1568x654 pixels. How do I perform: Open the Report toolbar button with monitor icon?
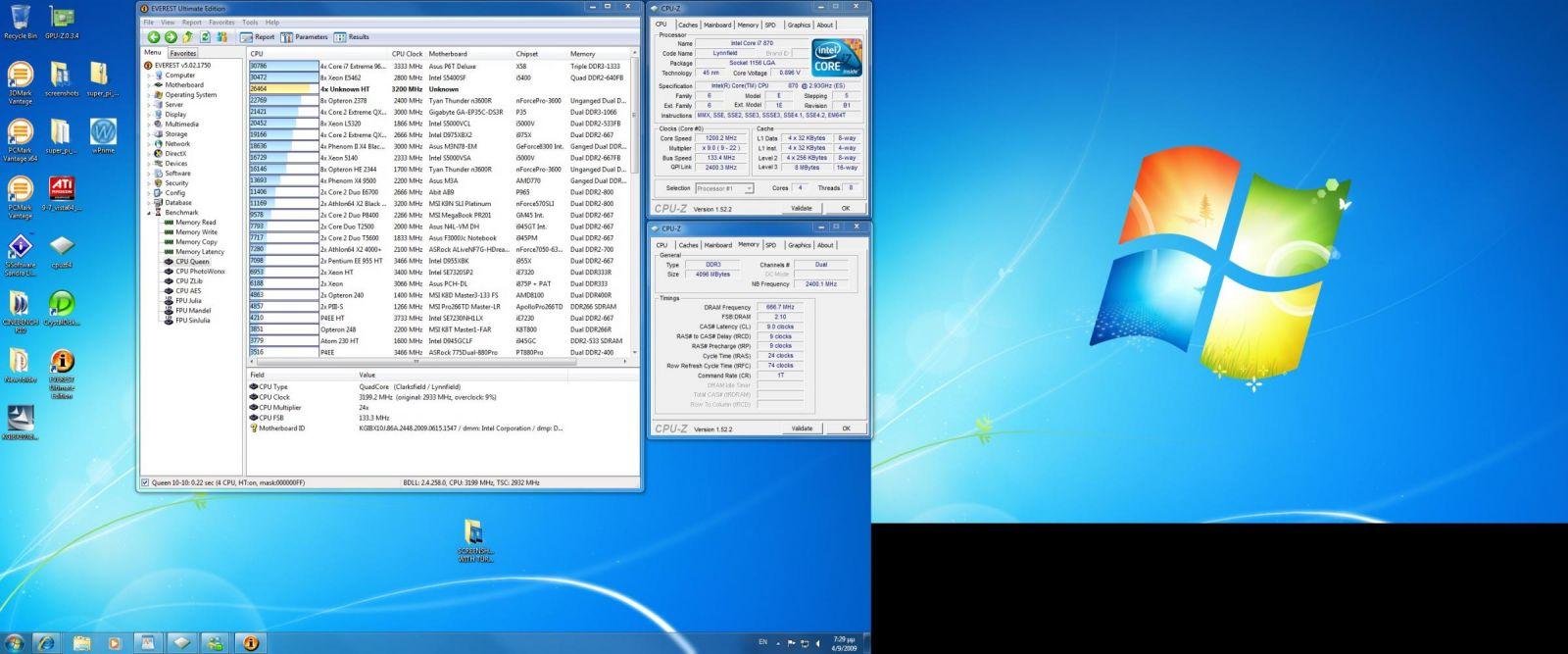point(258,37)
